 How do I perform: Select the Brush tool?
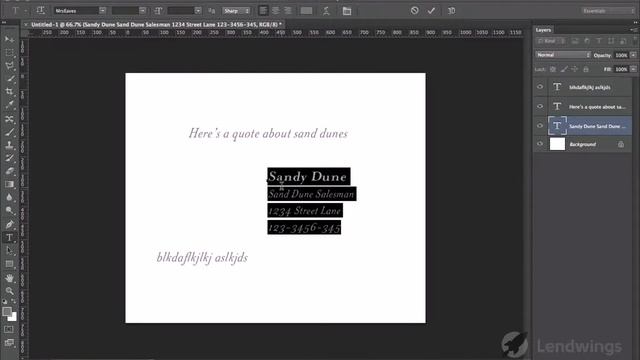pos(9,132)
